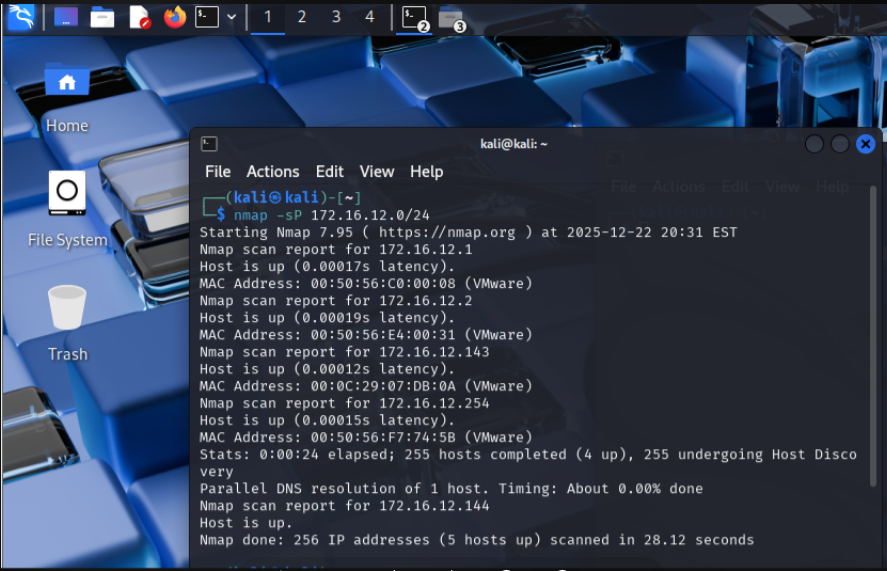
Task: Select the grouped terminal windows taskbar button
Action: tap(414, 17)
